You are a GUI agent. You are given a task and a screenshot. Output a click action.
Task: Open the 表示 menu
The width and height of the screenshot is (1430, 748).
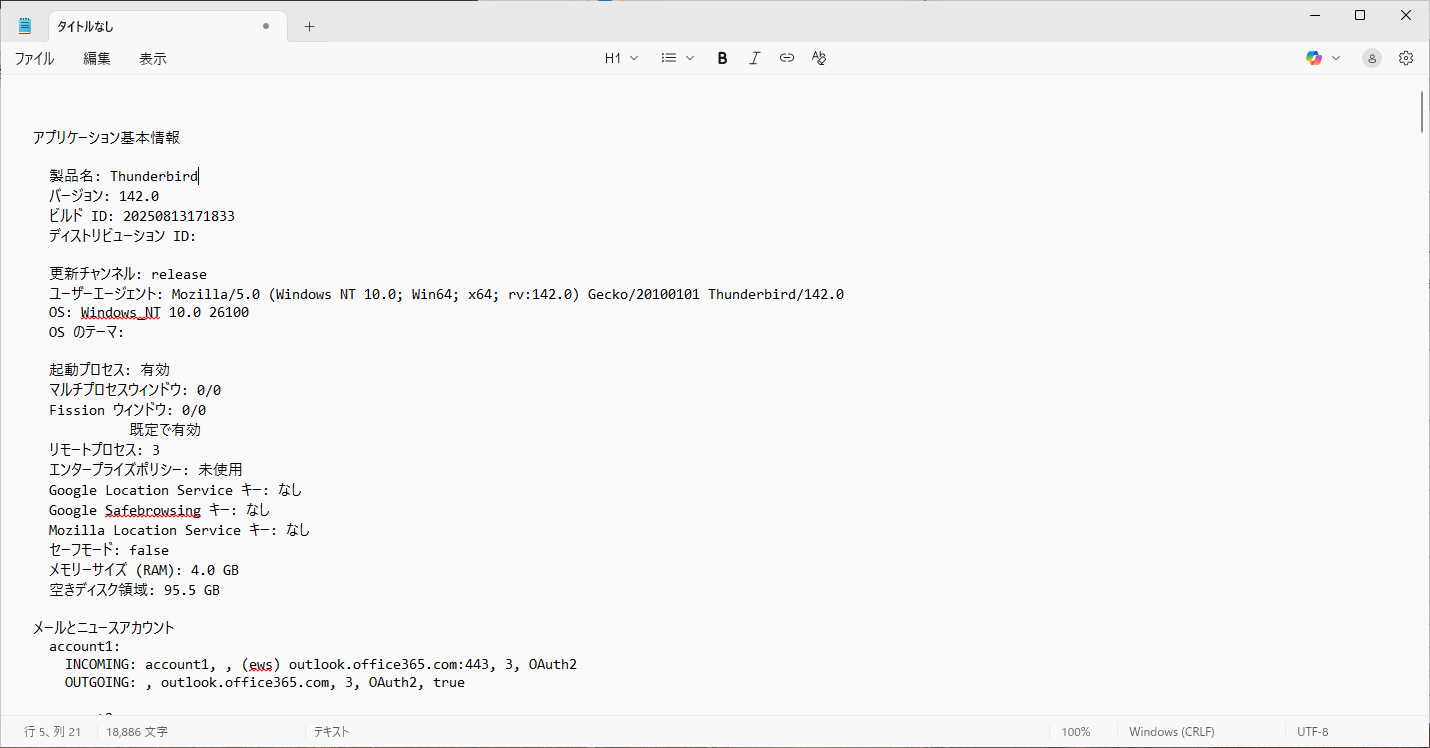point(153,59)
